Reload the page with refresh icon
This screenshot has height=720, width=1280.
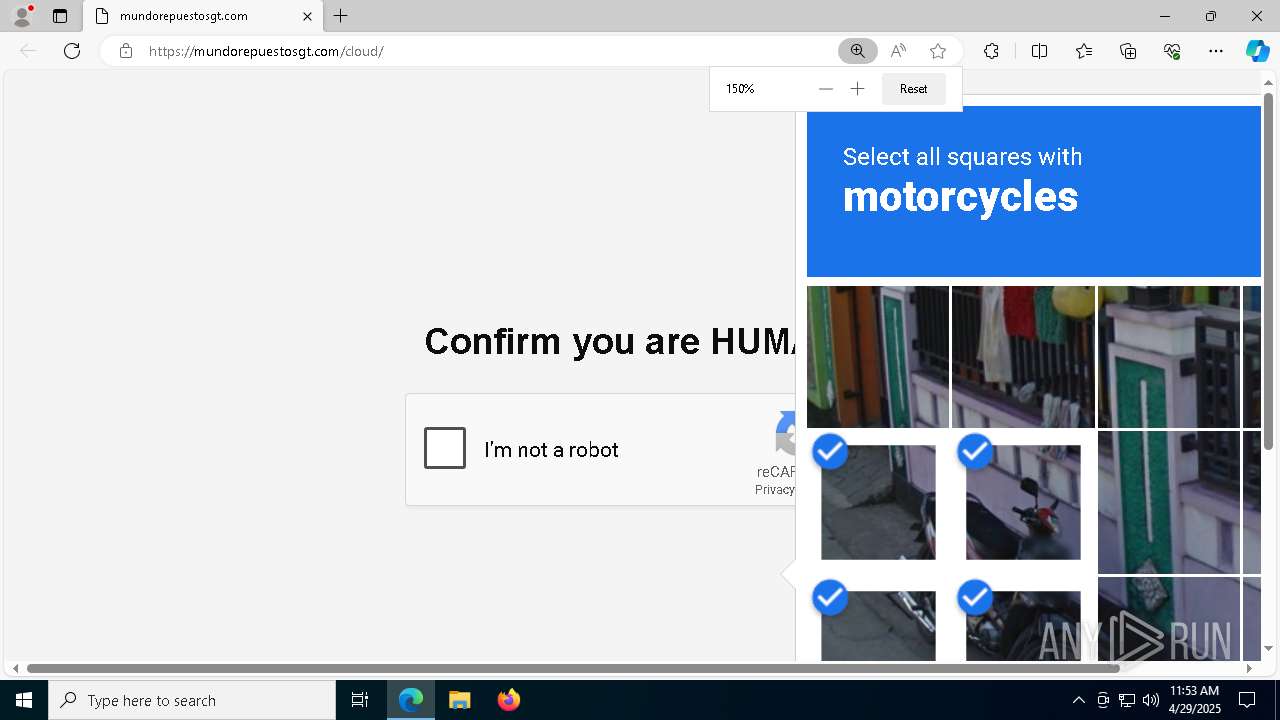coord(72,51)
